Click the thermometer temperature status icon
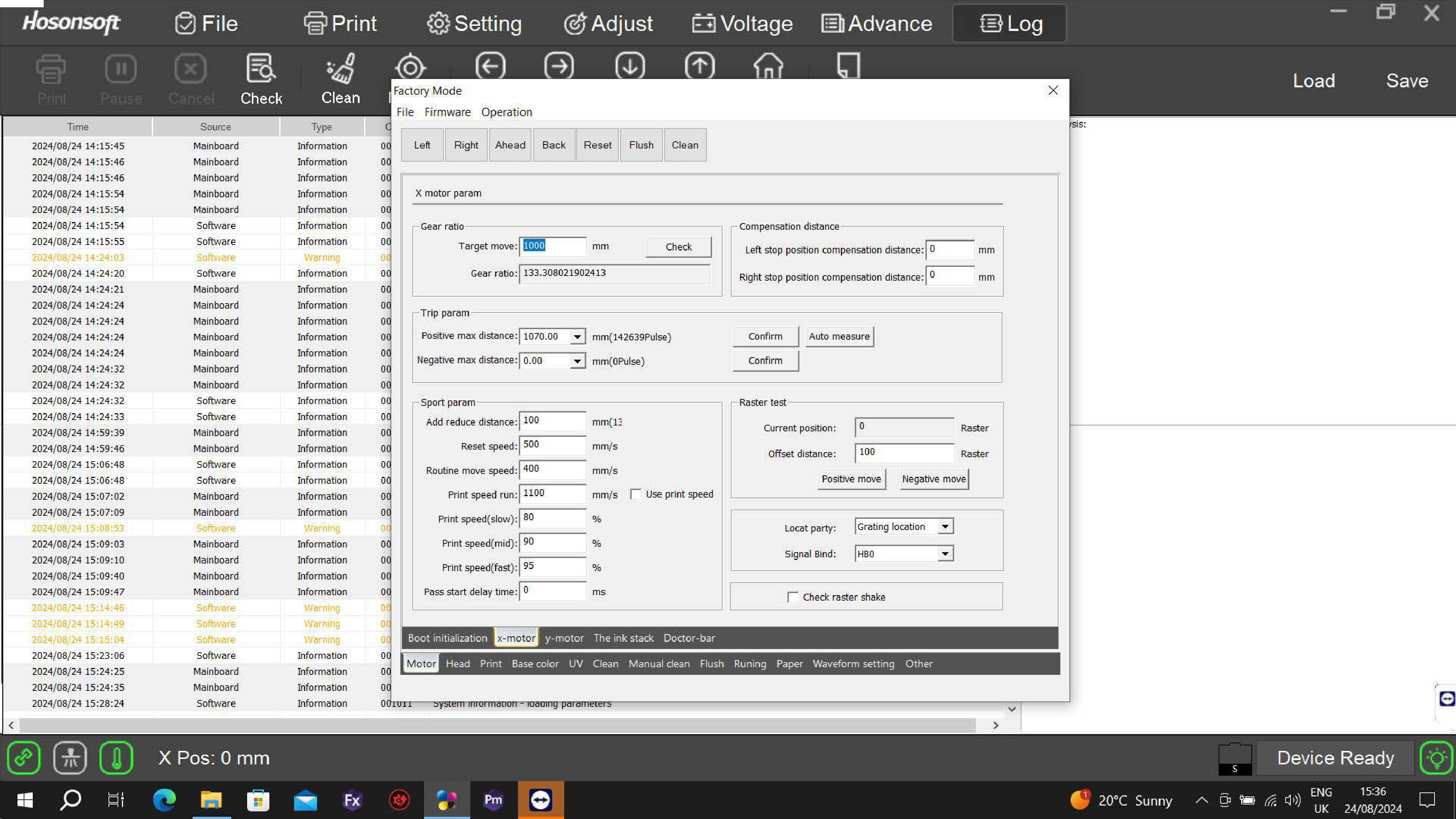This screenshot has width=1456, height=819. (x=116, y=757)
